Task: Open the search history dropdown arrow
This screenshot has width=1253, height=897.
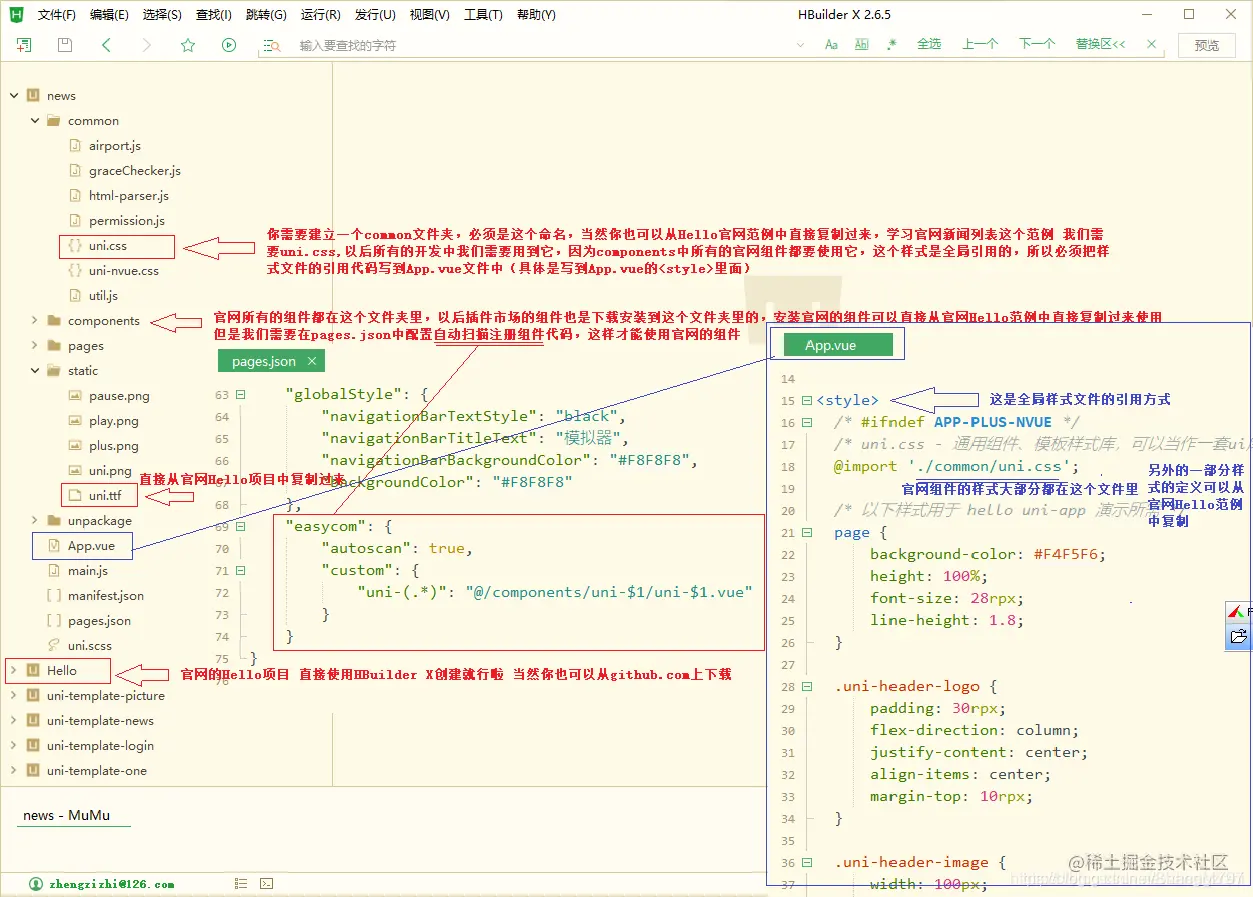Action: point(800,45)
